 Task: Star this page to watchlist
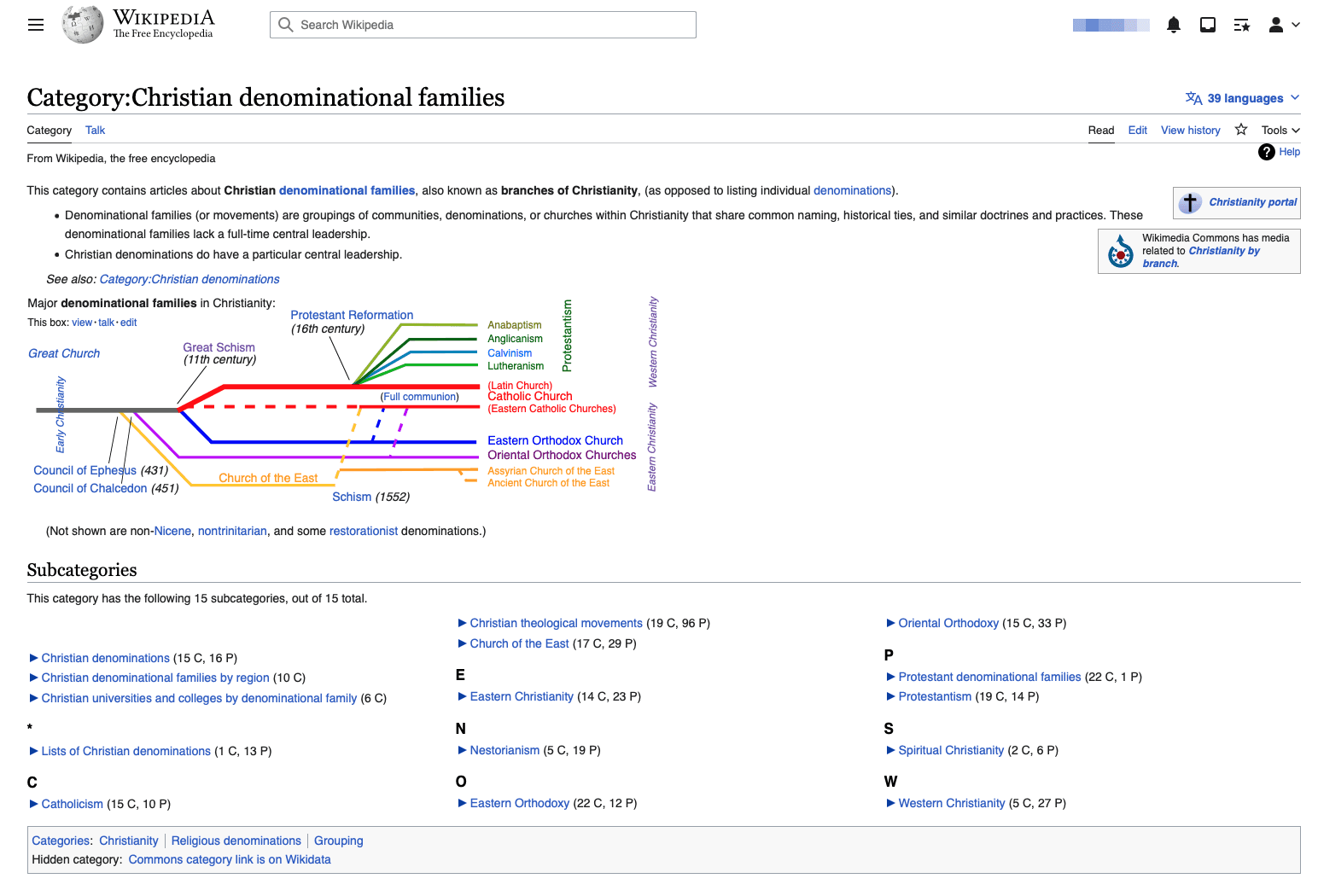[x=1241, y=130]
